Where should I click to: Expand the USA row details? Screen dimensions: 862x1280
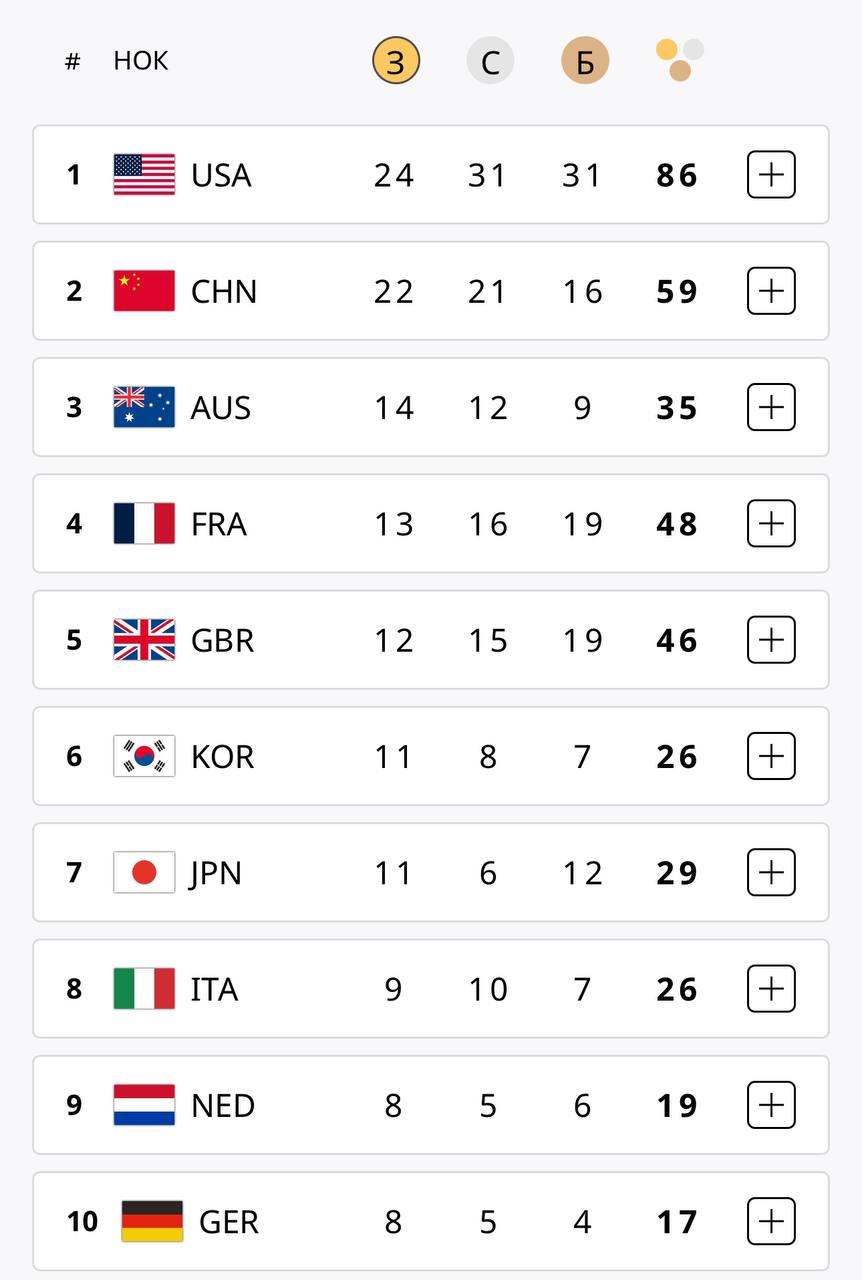(x=771, y=175)
